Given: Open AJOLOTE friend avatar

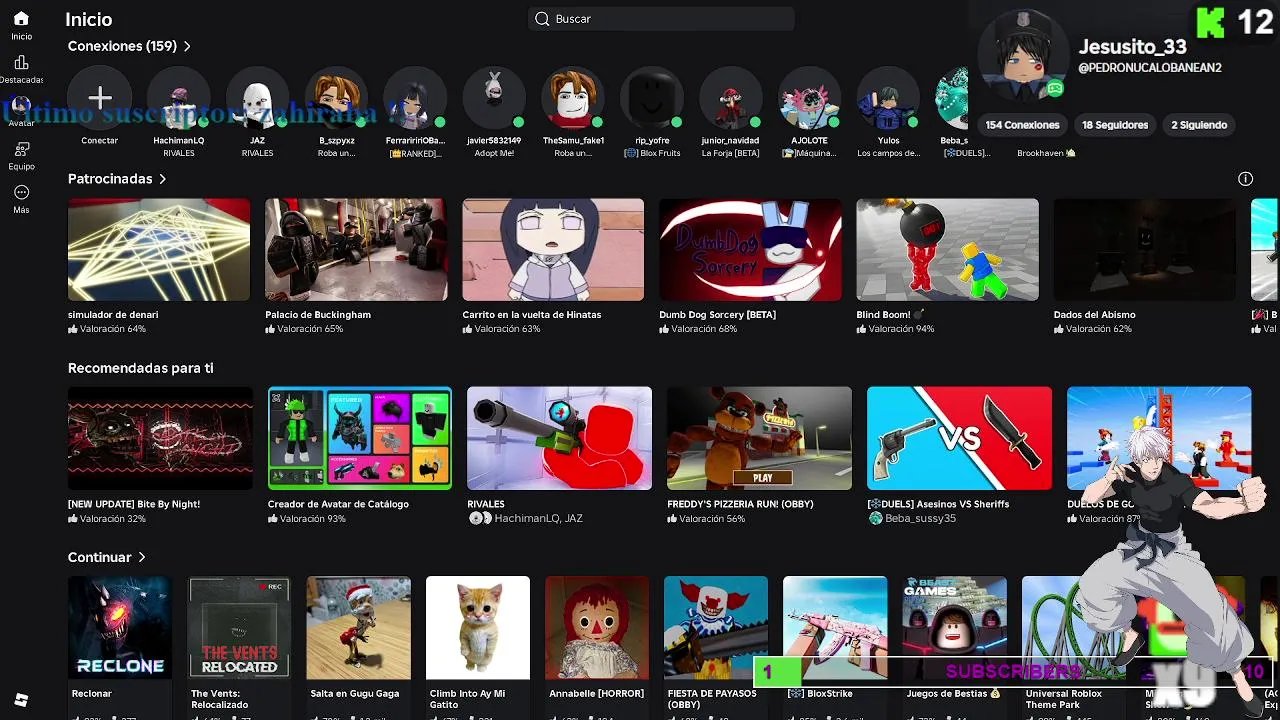Looking at the screenshot, I should click(x=810, y=97).
